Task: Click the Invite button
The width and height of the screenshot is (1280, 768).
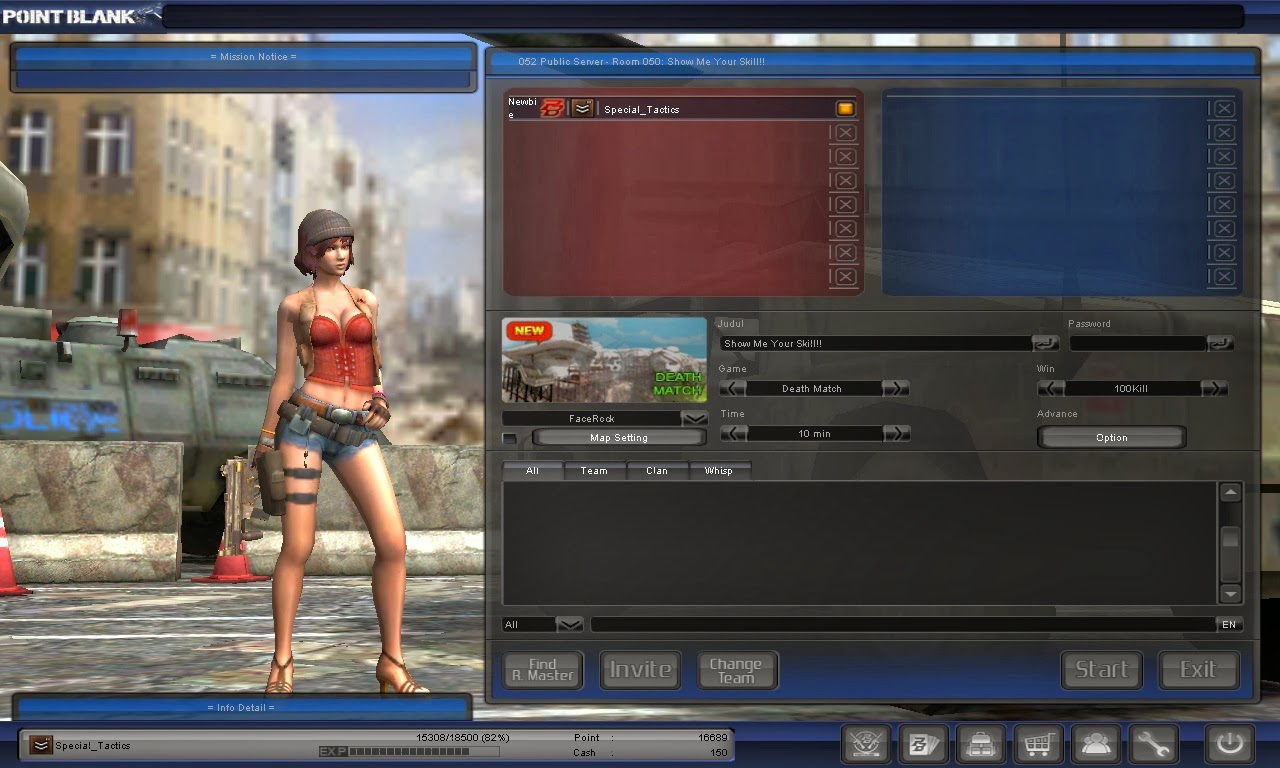Action: coord(640,670)
